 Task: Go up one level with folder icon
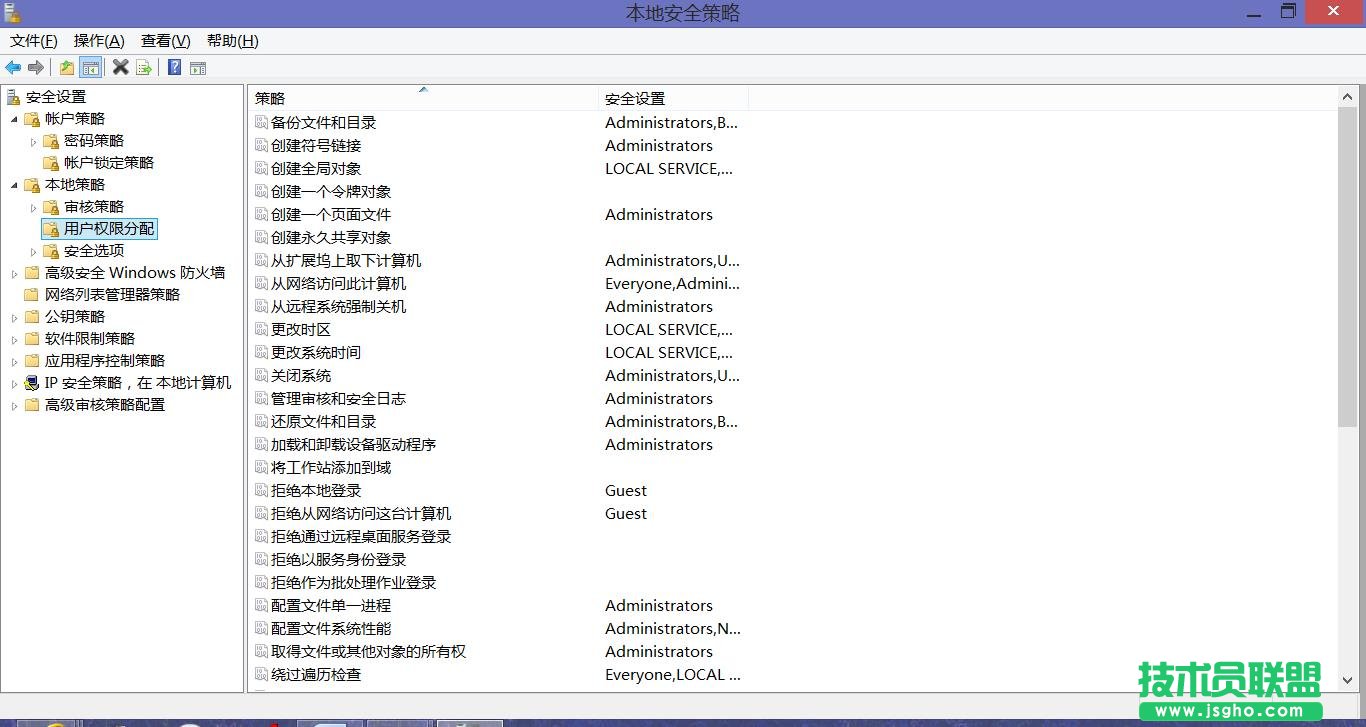click(67, 68)
